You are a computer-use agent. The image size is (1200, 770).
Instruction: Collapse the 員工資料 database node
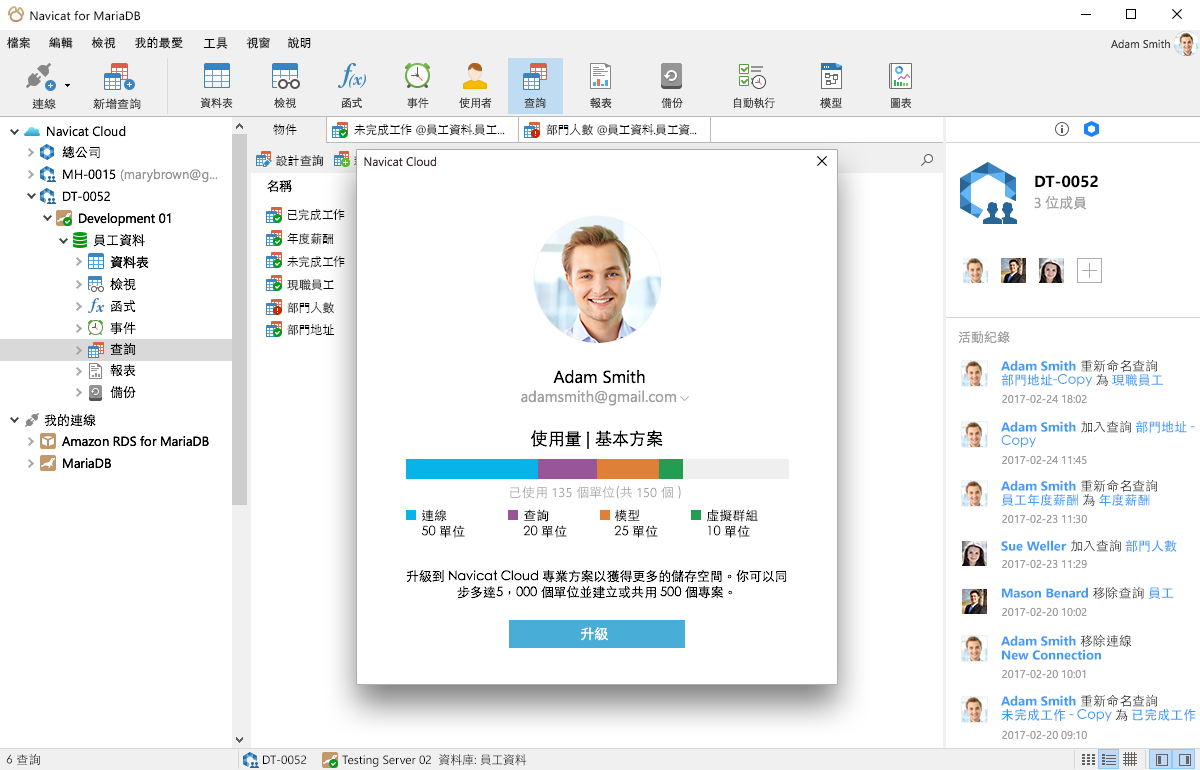pyautogui.click(x=63, y=240)
